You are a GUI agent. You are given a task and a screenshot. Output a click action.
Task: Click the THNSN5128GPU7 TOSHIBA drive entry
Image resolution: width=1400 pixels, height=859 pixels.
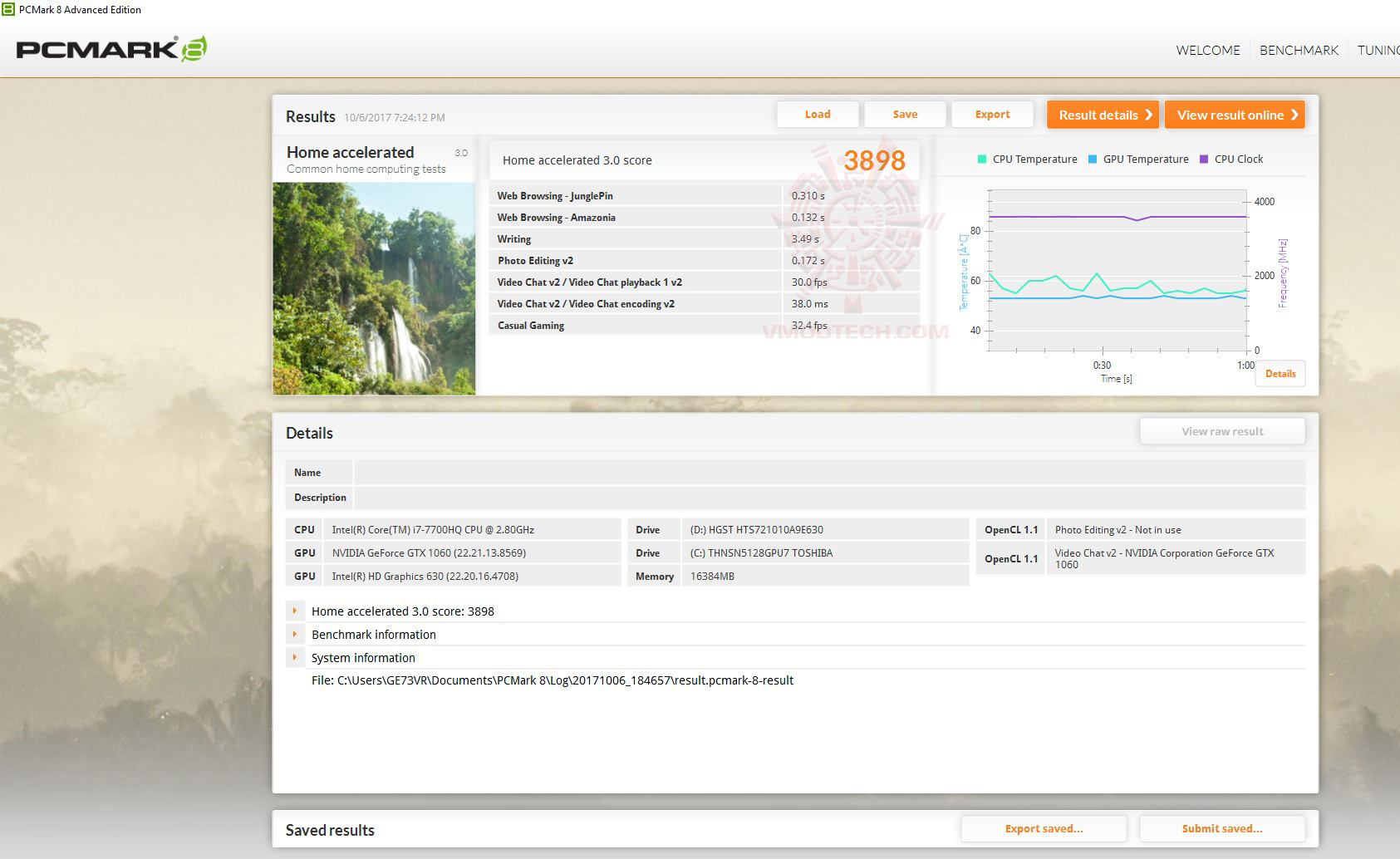click(x=825, y=552)
